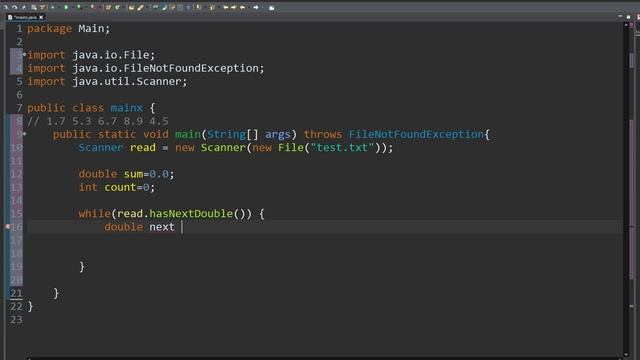Click the white Forward navigation arrow

tap(256, 7)
